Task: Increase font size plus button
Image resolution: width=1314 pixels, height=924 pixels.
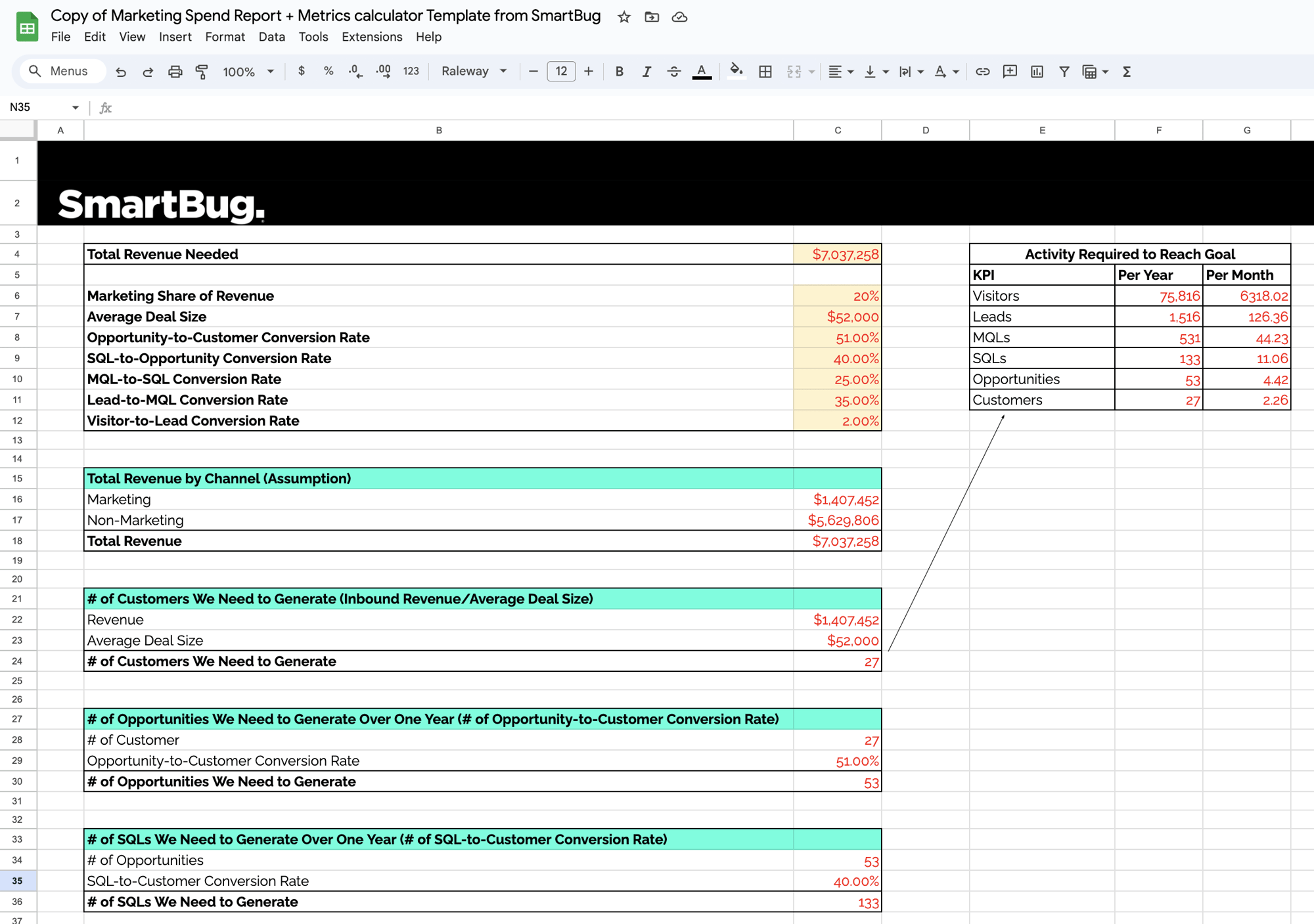Action: 589,72
